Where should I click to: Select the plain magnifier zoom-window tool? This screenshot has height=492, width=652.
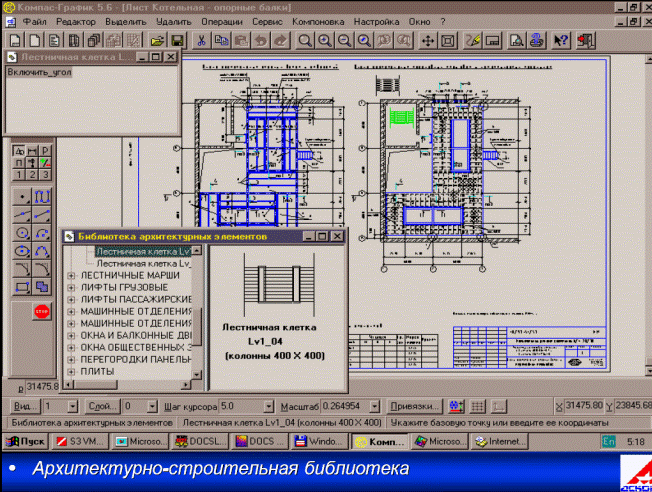[305, 40]
